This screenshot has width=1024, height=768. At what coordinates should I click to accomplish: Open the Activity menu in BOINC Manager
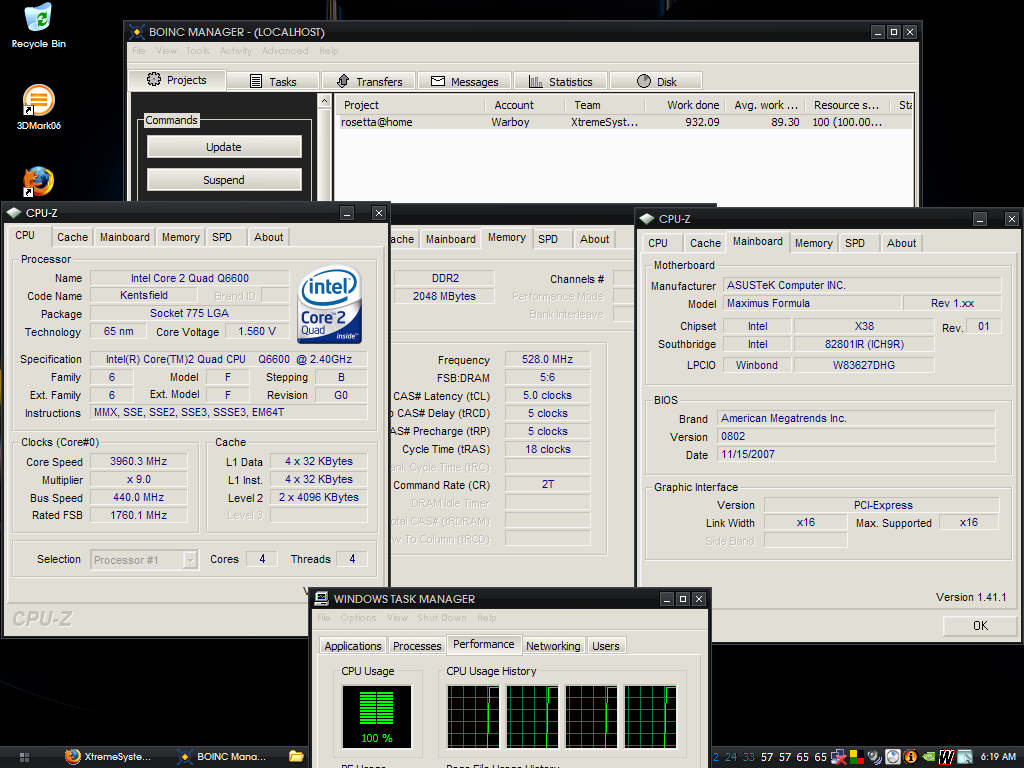pyautogui.click(x=236, y=51)
